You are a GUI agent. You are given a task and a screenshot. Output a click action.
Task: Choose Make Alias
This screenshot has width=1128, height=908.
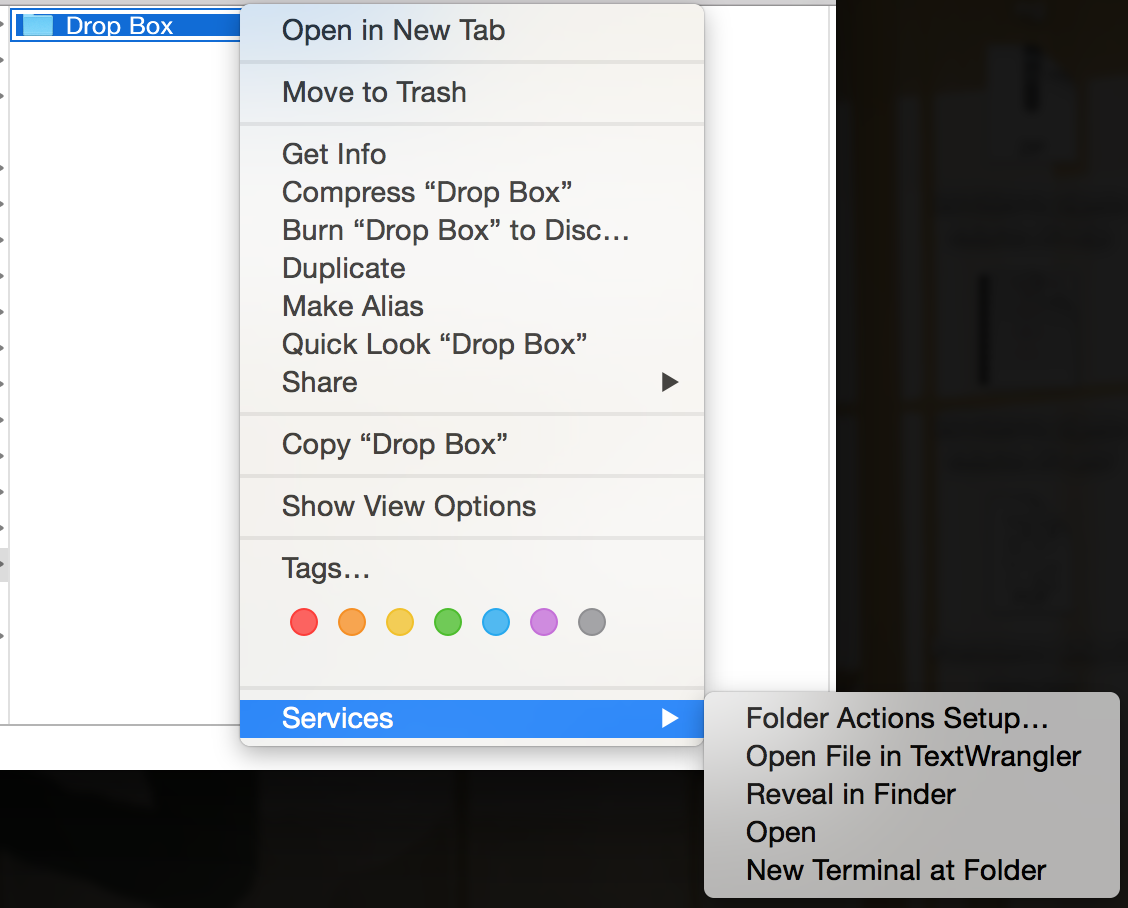(x=352, y=307)
